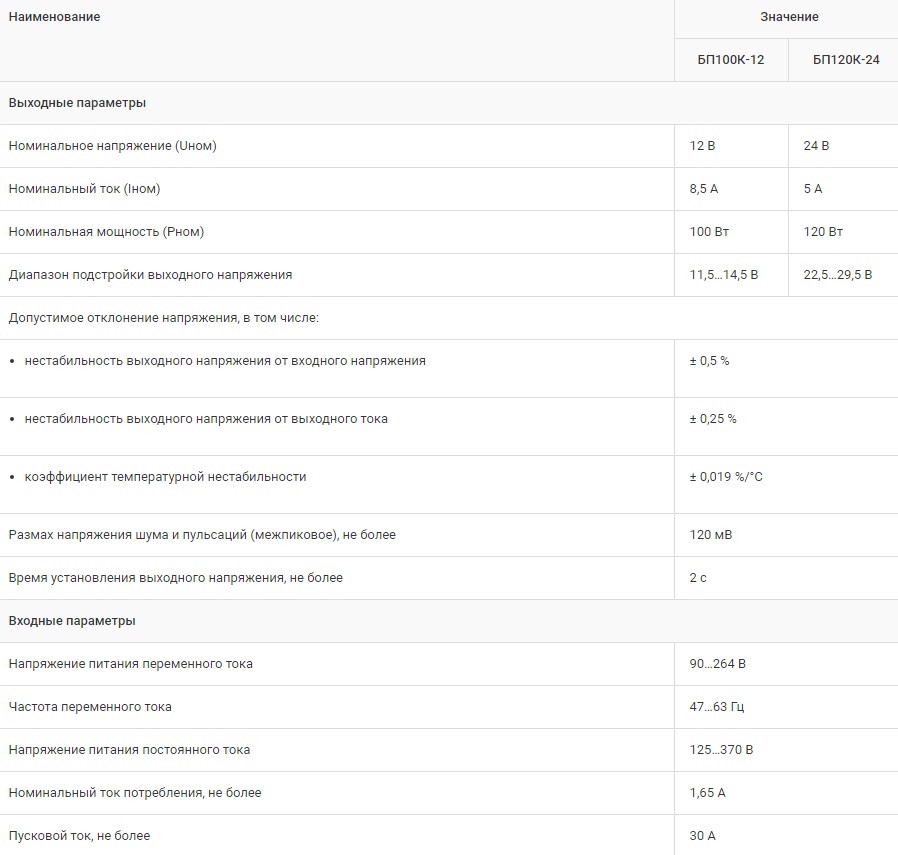Click the ± 0,019 %/°C temperature coefficient value
Image resolution: width=898 pixels, height=855 pixels.
(x=726, y=477)
